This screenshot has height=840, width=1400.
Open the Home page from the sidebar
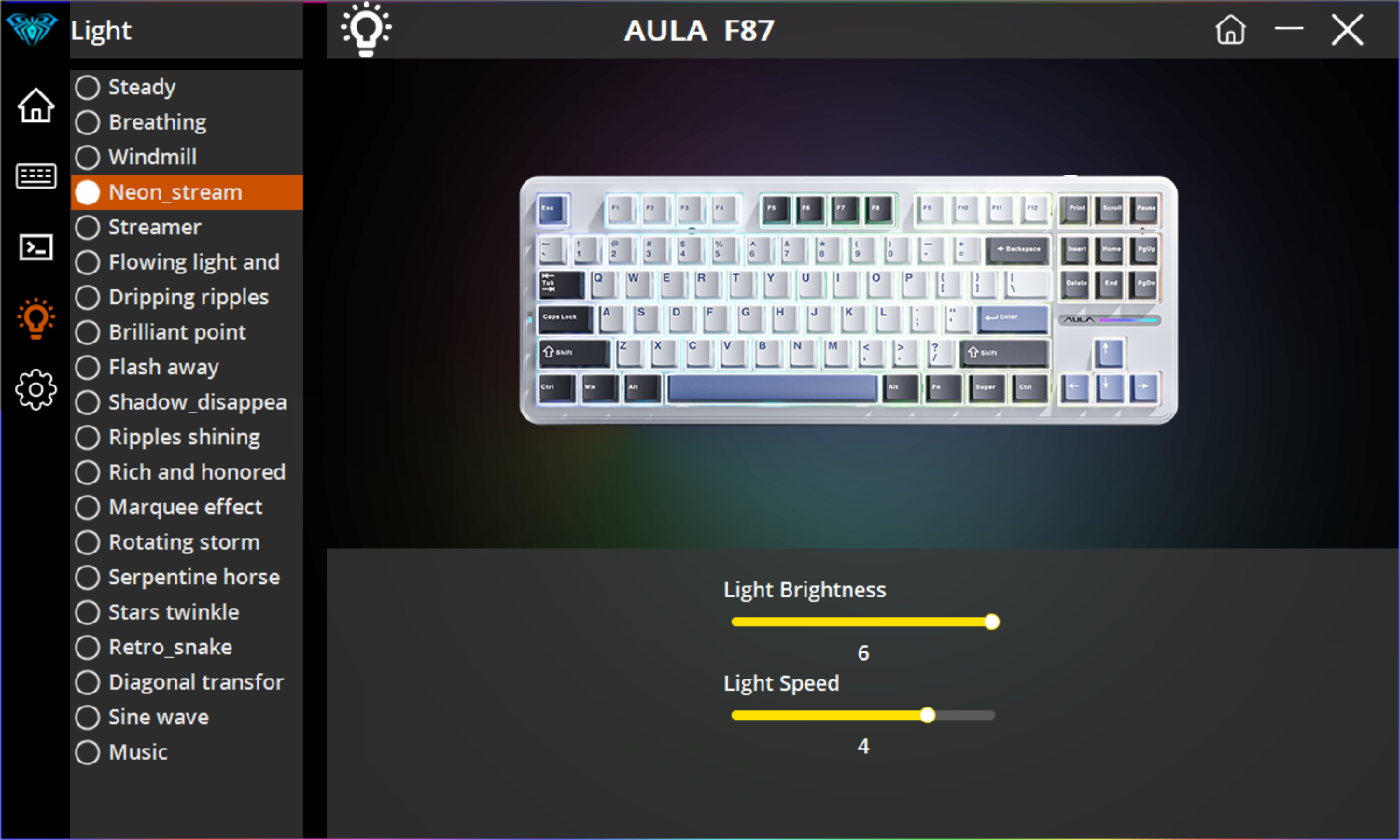click(x=35, y=105)
